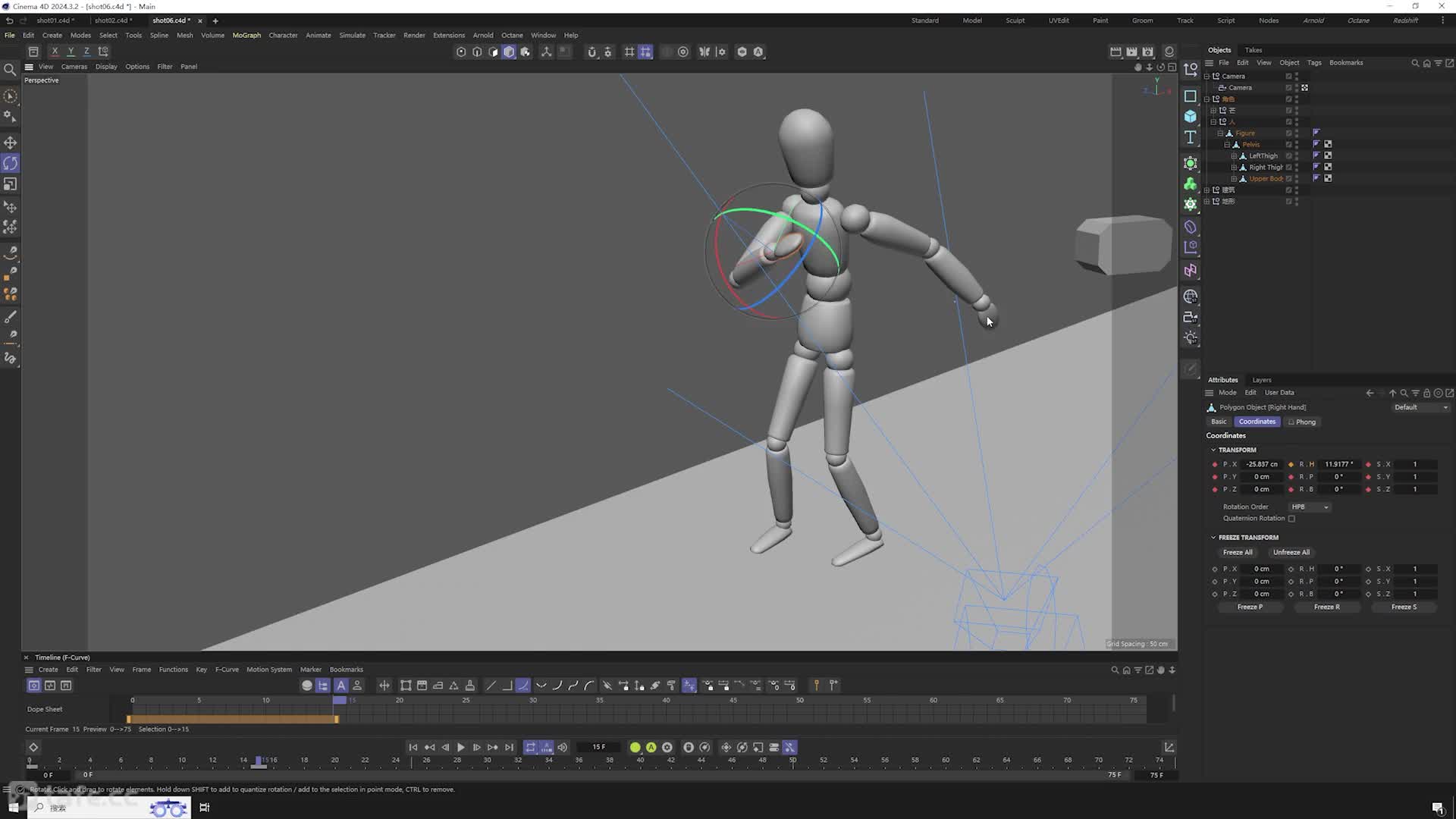Open the Default layout dropdown in Attributes
The height and width of the screenshot is (819, 1456).
(x=1420, y=407)
